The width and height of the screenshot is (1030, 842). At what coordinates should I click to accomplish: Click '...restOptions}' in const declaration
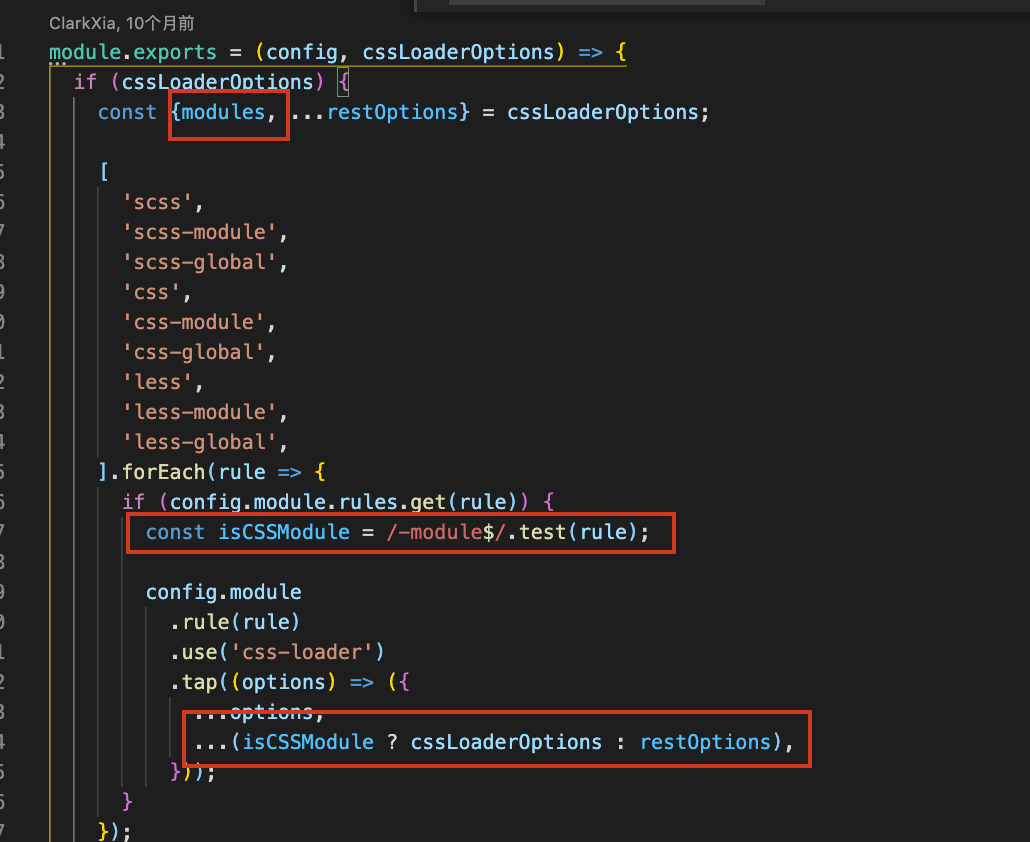(380, 112)
